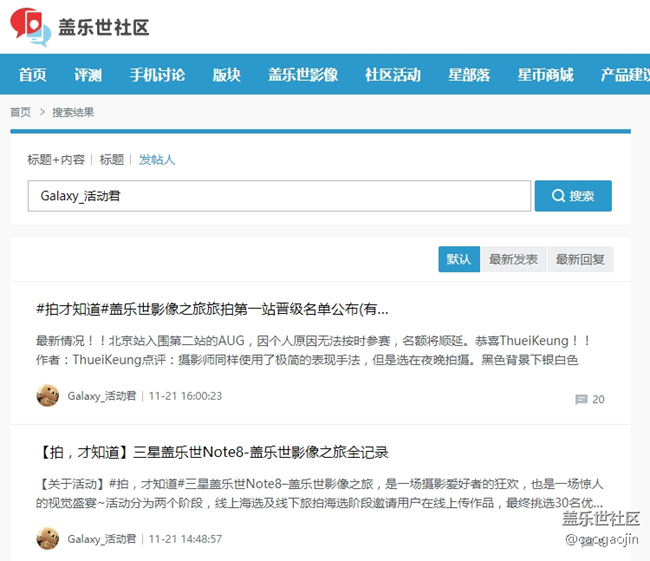Click the excerpt starting 最新情况！！北京站入围
The width and height of the screenshot is (650, 561).
313,350
